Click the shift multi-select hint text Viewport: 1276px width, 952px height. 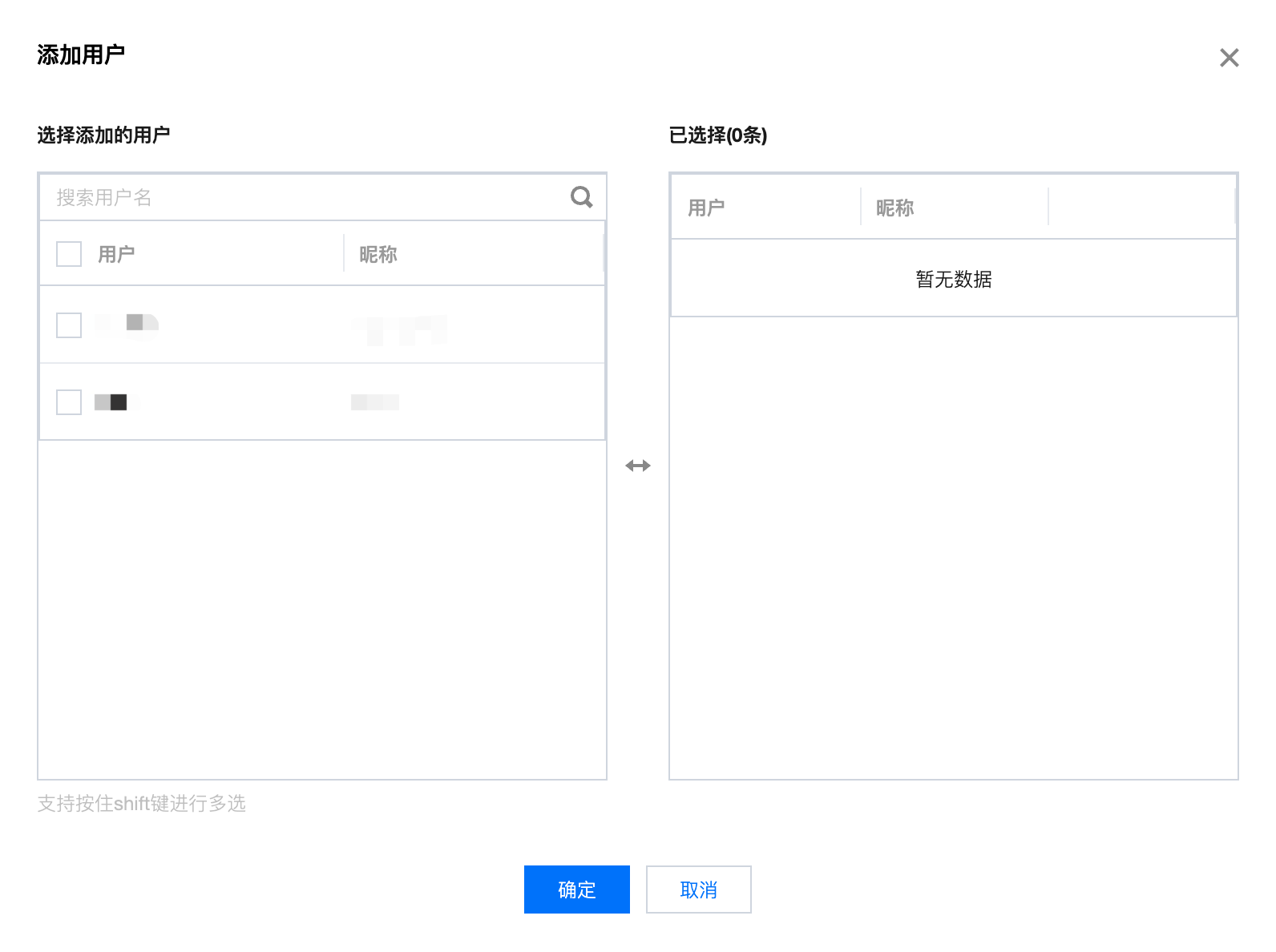pyautogui.click(x=142, y=804)
